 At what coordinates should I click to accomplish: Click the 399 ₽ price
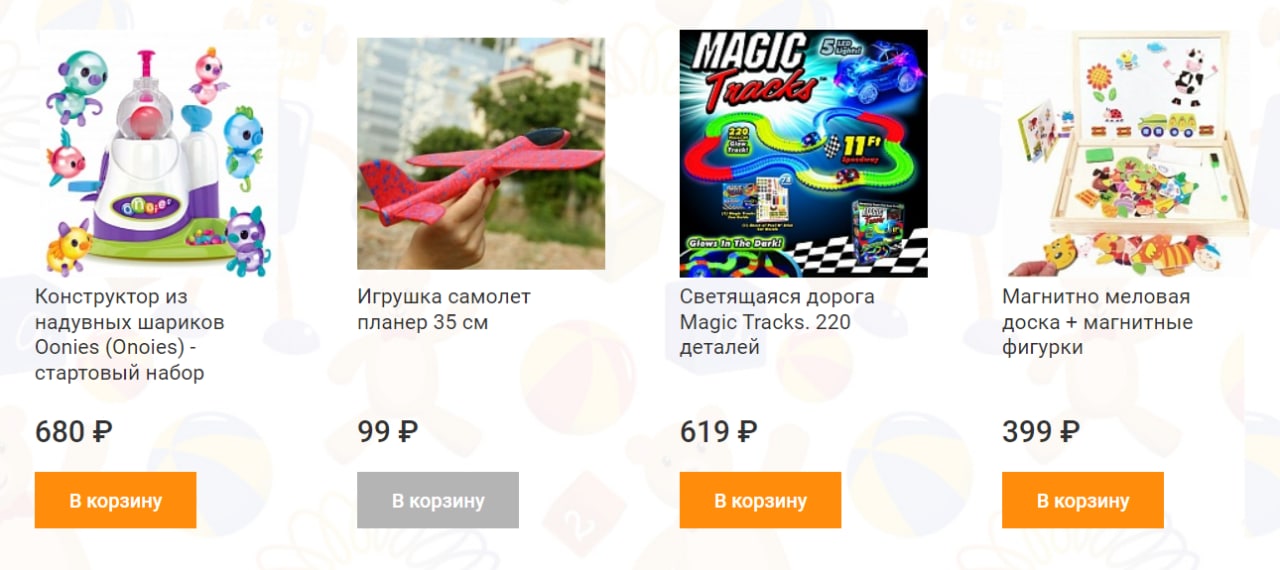tap(1041, 432)
